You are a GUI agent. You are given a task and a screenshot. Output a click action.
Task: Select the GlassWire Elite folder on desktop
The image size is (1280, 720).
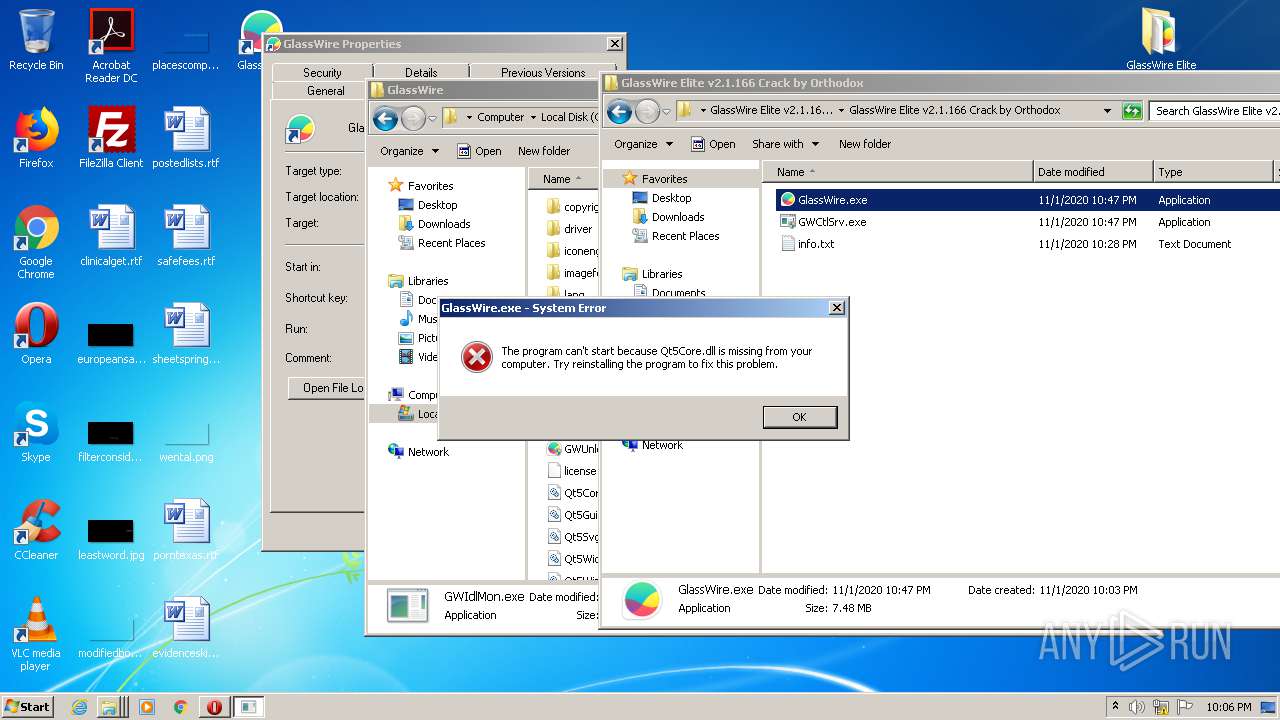coord(1161,40)
